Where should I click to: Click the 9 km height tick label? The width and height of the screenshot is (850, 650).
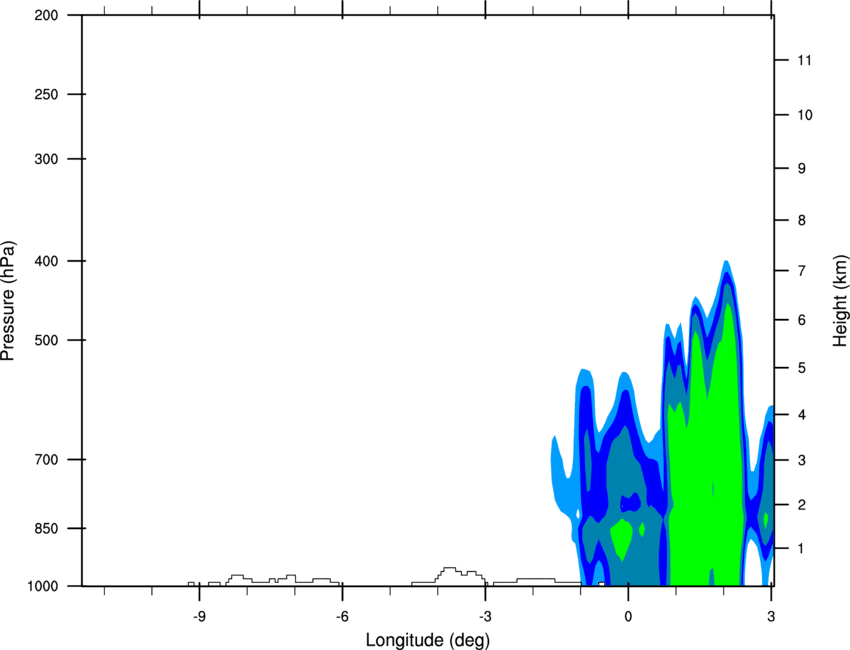click(x=802, y=169)
